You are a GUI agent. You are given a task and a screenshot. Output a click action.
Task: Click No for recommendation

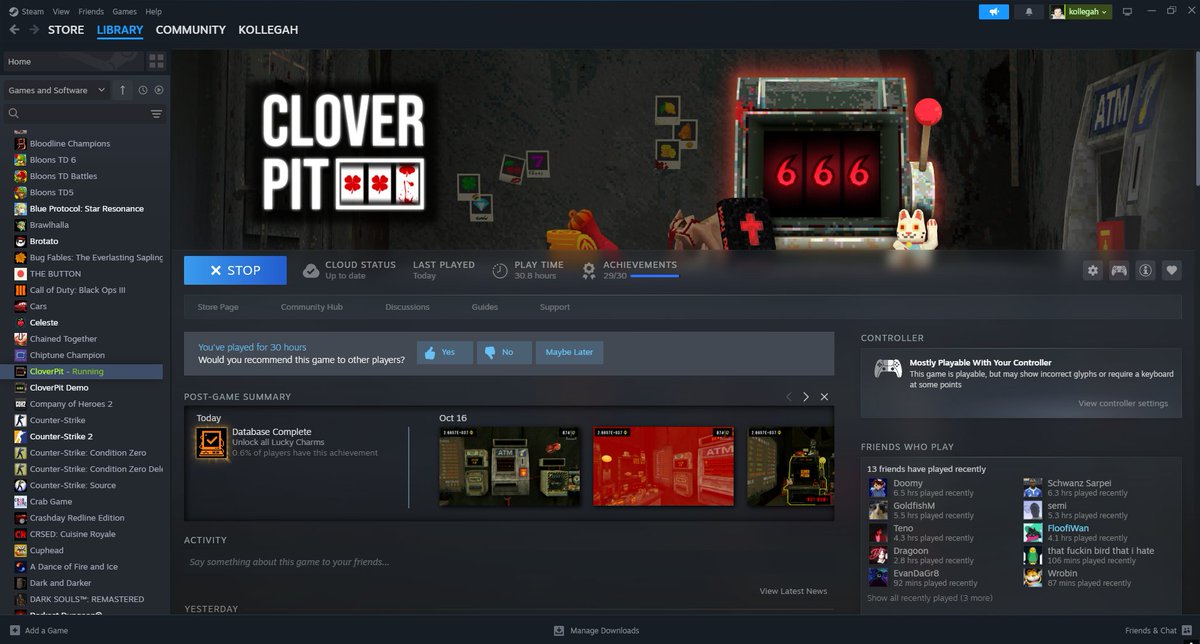coord(504,352)
